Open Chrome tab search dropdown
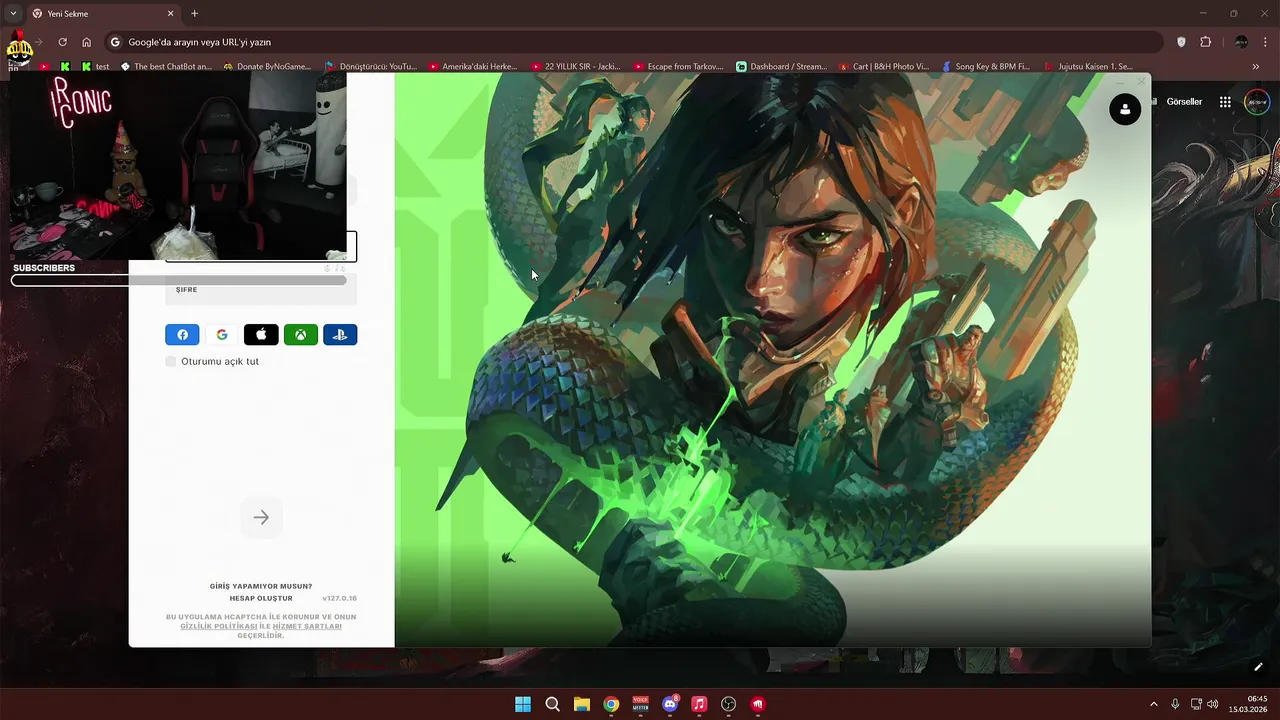Image resolution: width=1280 pixels, height=720 pixels. click(13, 14)
